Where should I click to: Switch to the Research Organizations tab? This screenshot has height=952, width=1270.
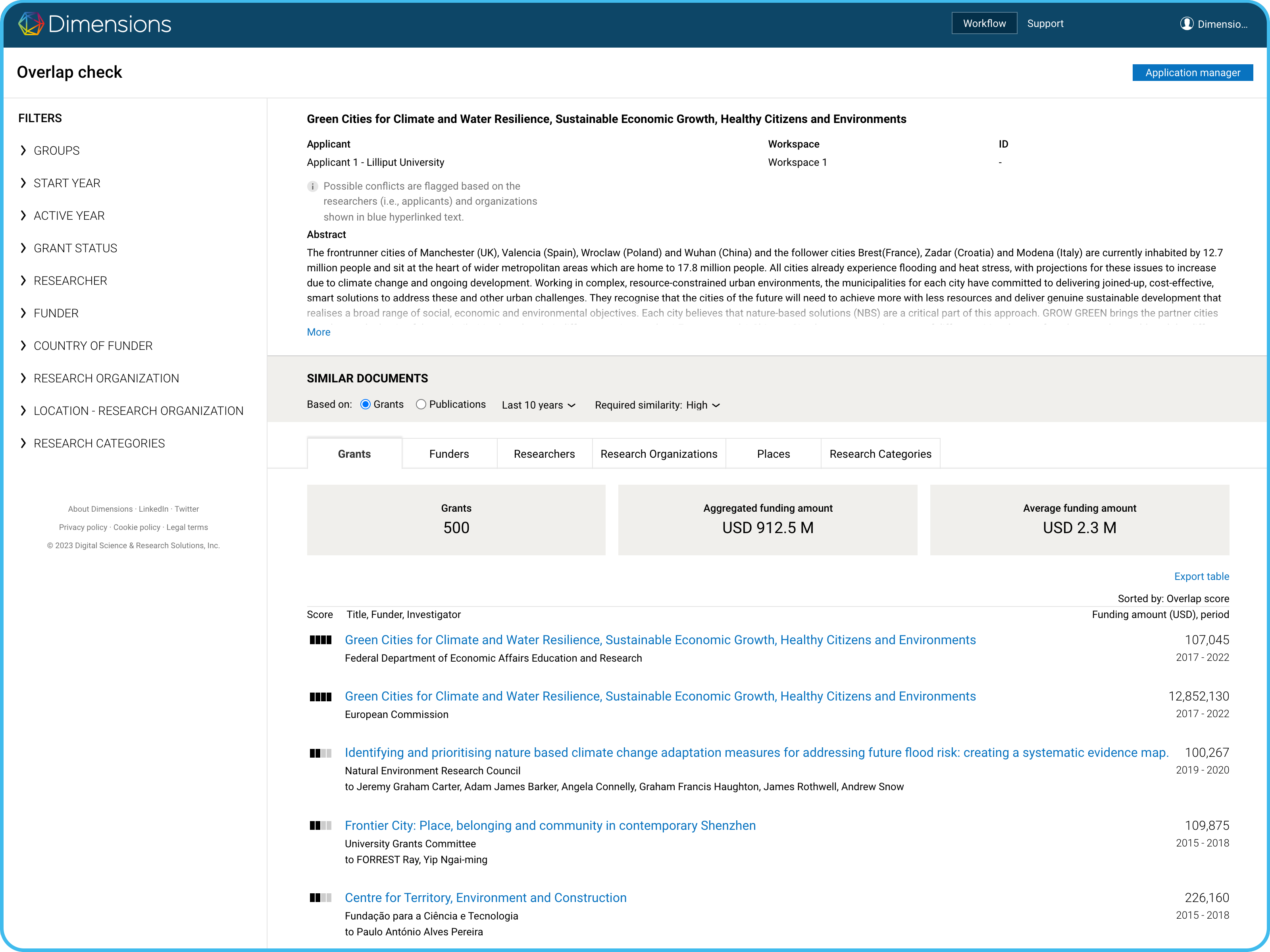[x=658, y=454]
